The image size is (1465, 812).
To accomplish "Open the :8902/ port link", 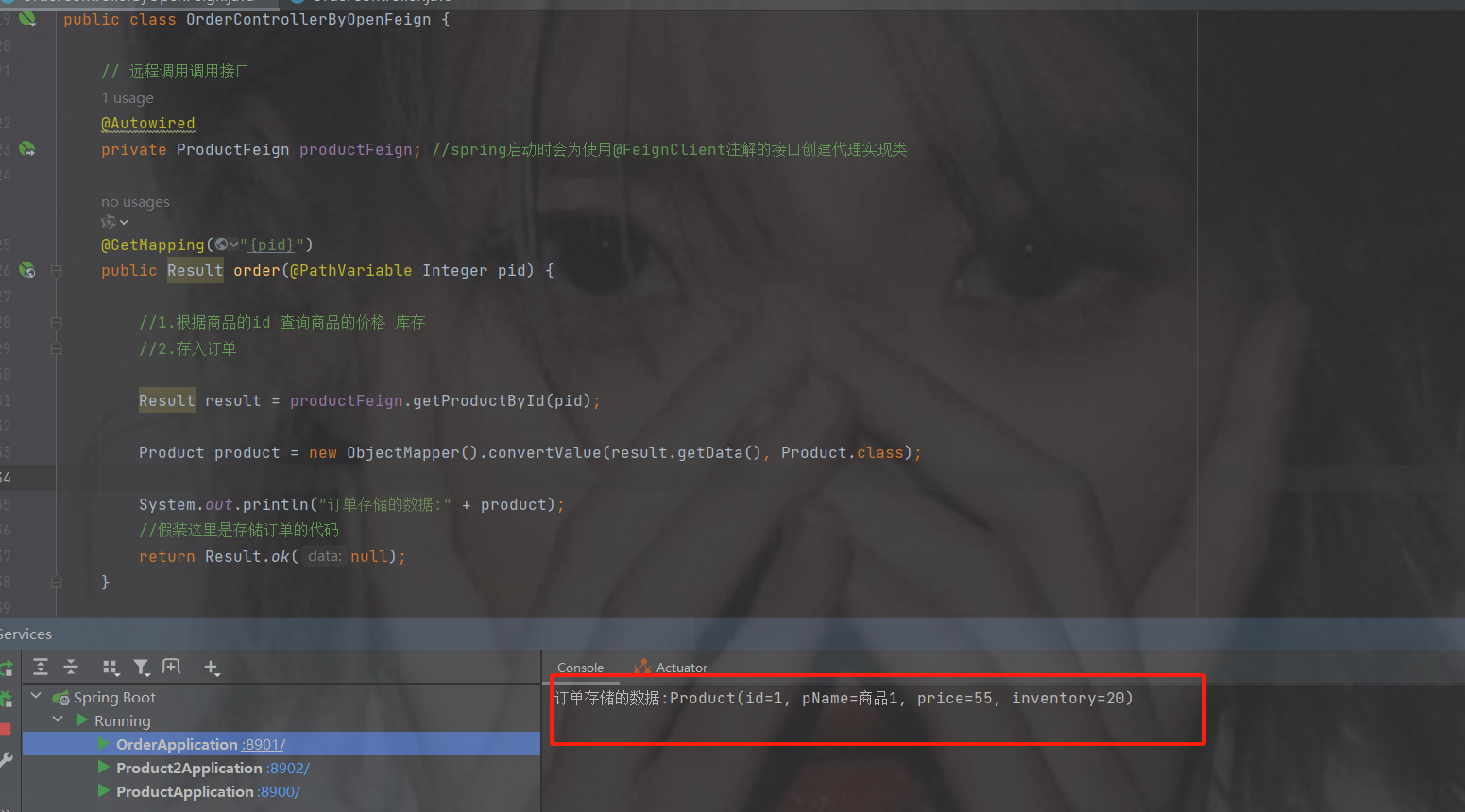I will tap(288, 769).
